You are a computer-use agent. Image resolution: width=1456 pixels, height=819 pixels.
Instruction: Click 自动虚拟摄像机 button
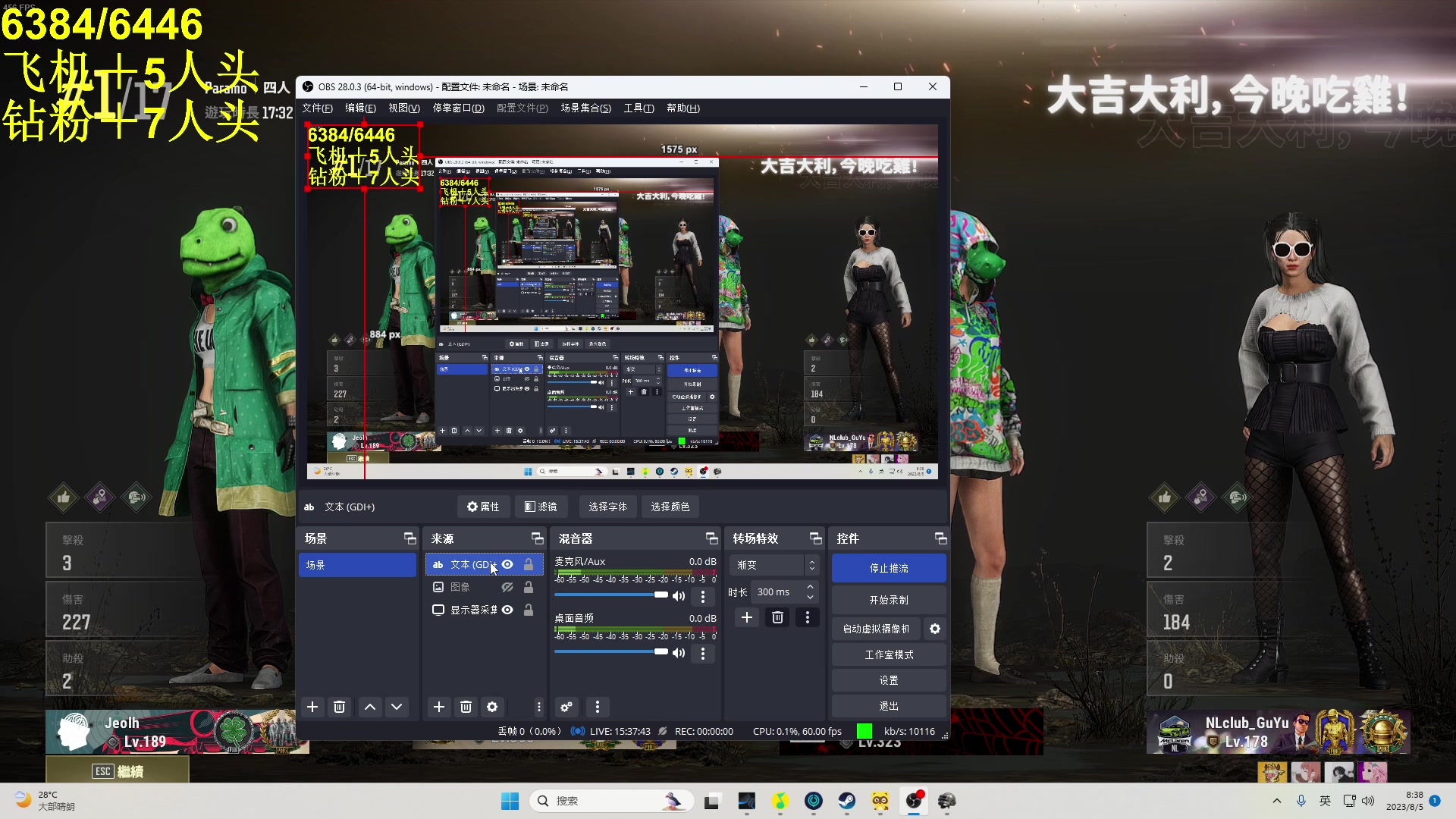pyautogui.click(x=876, y=629)
